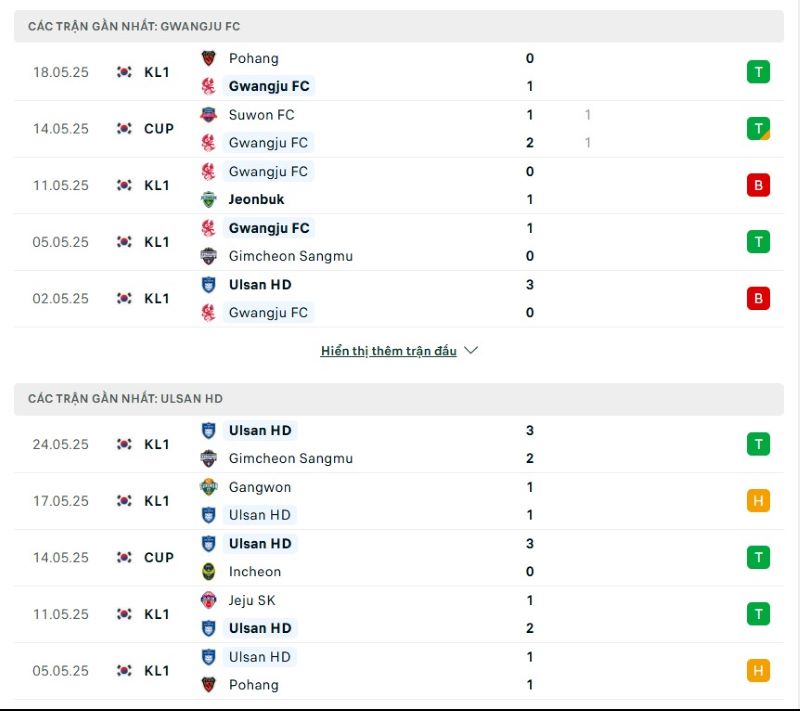Click the green T badge for the Suwon FC cup match
This screenshot has height=711, width=800.
758,128
